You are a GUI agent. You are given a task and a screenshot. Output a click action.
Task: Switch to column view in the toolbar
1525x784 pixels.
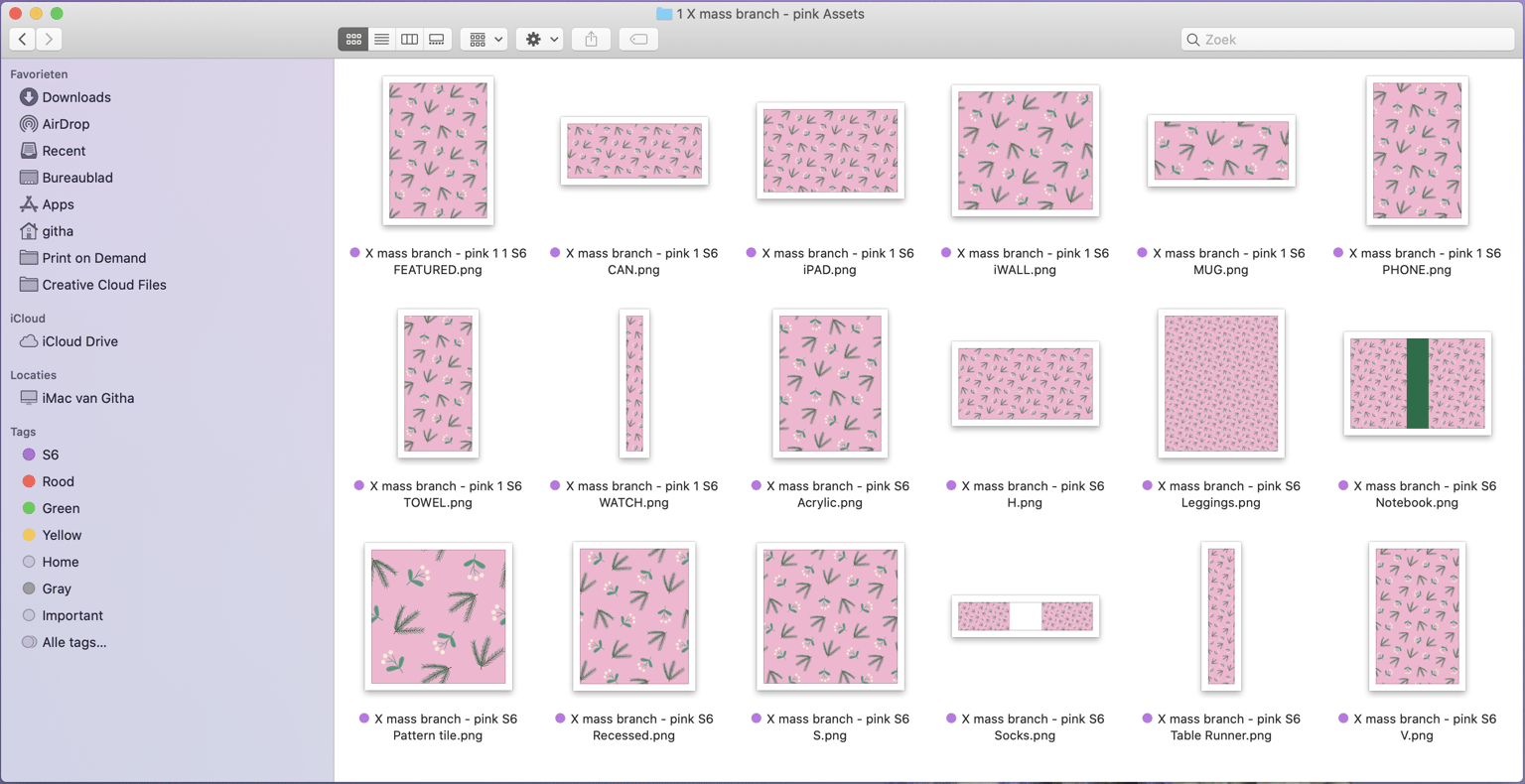tap(409, 40)
